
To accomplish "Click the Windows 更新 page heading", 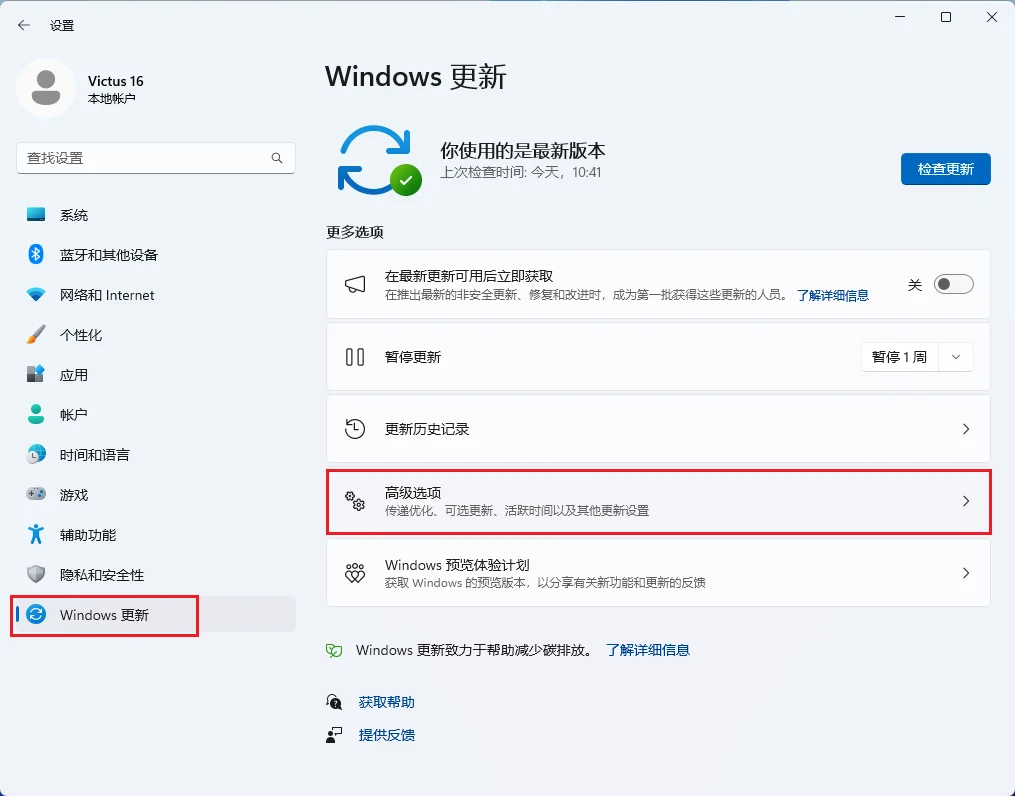I will [x=416, y=76].
